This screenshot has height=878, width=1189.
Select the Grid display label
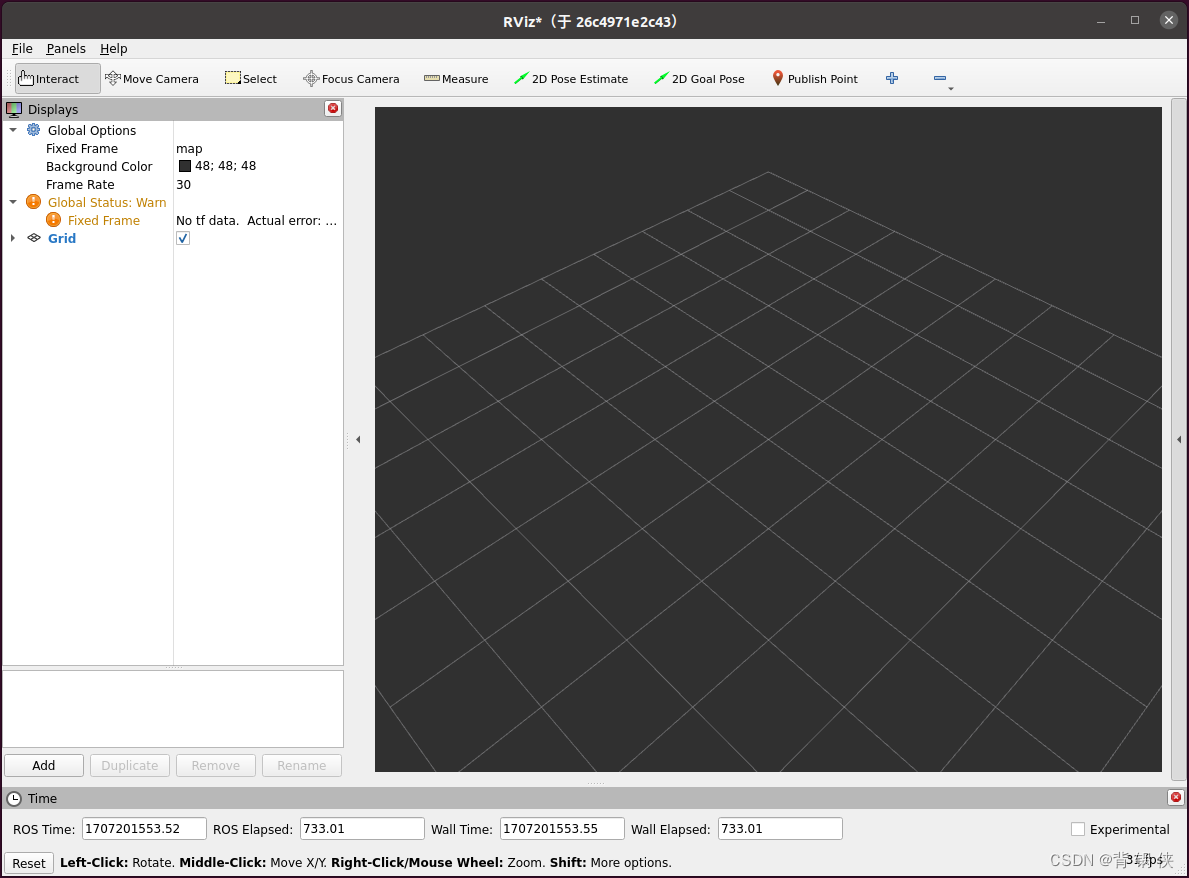tap(61, 238)
